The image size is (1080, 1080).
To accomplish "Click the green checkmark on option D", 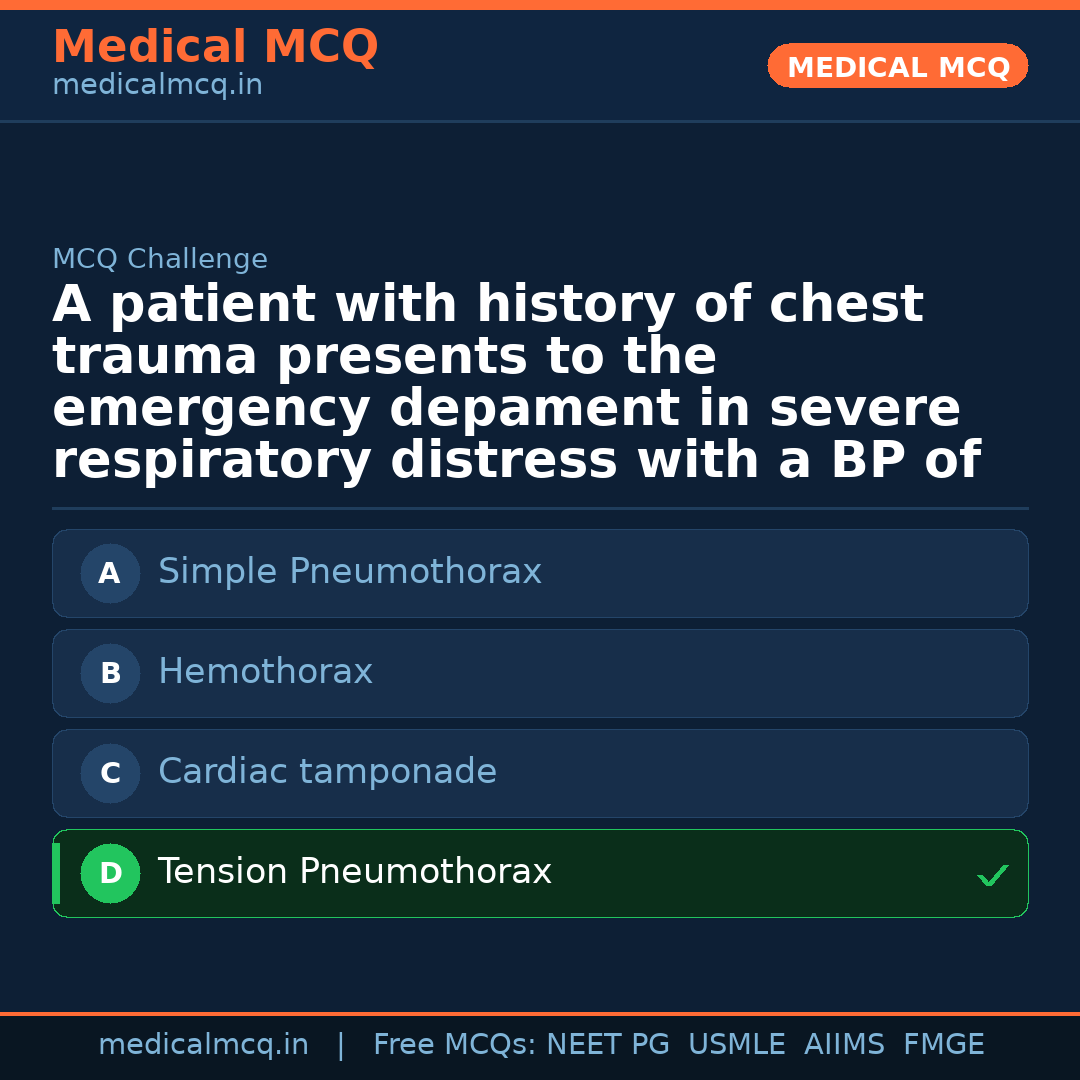I will tap(992, 876).
